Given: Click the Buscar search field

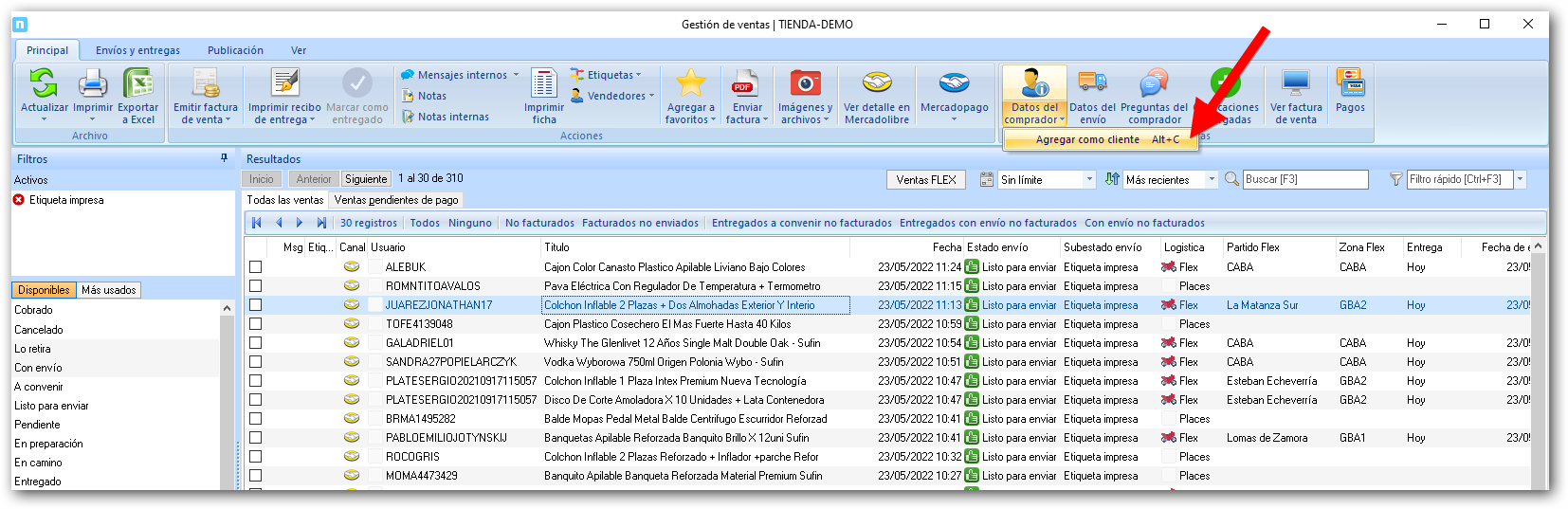Looking at the screenshot, I should (1305, 179).
